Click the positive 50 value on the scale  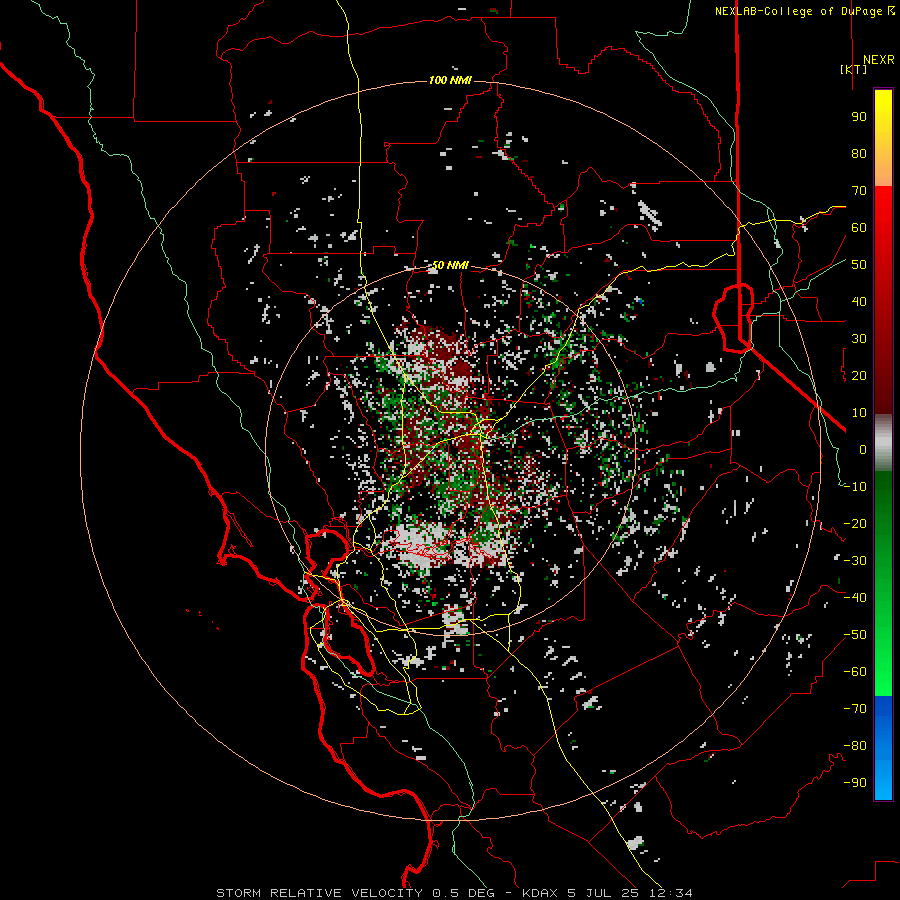pyautogui.click(x=859, y=265)
